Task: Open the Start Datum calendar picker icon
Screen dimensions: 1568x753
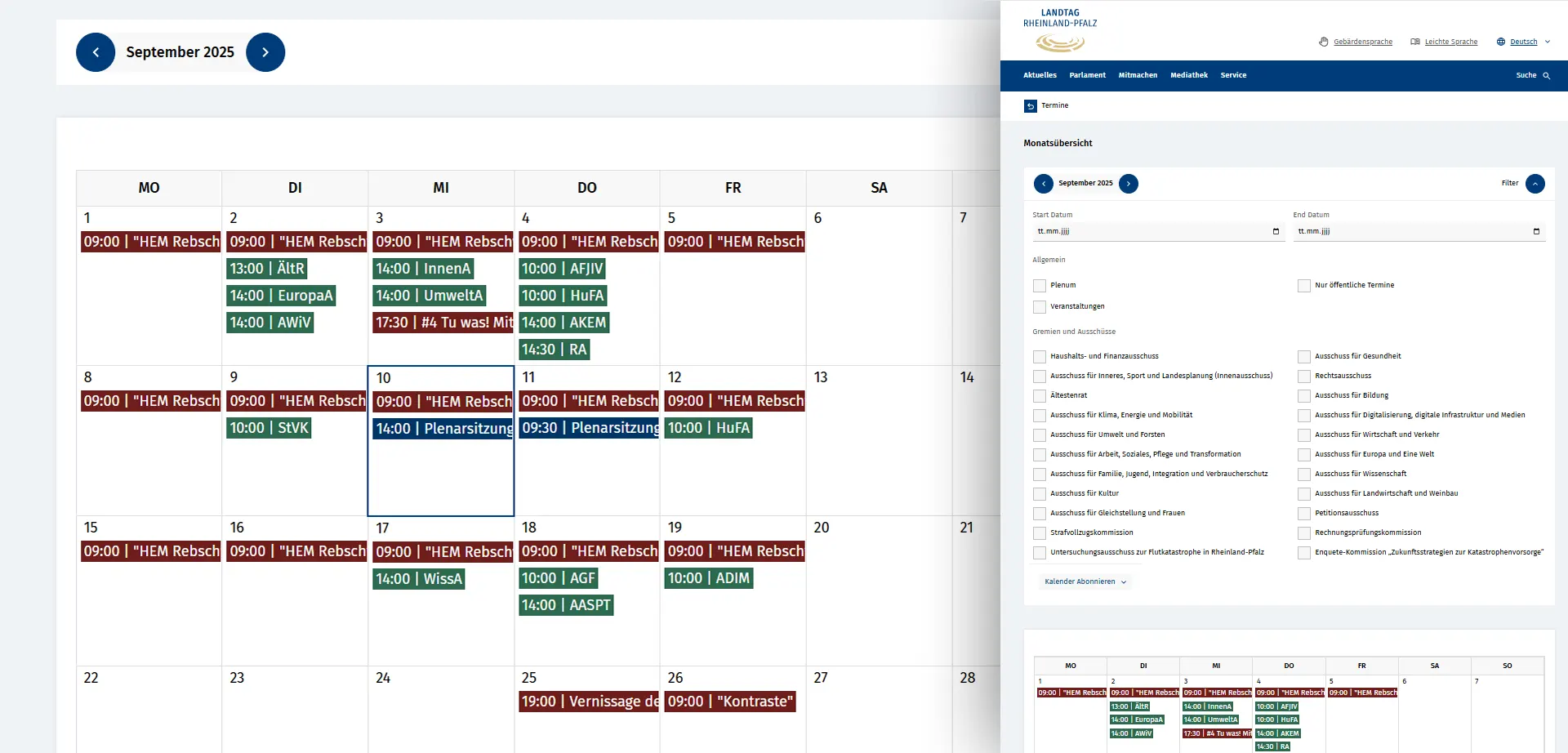Action: coord(1276,232)
